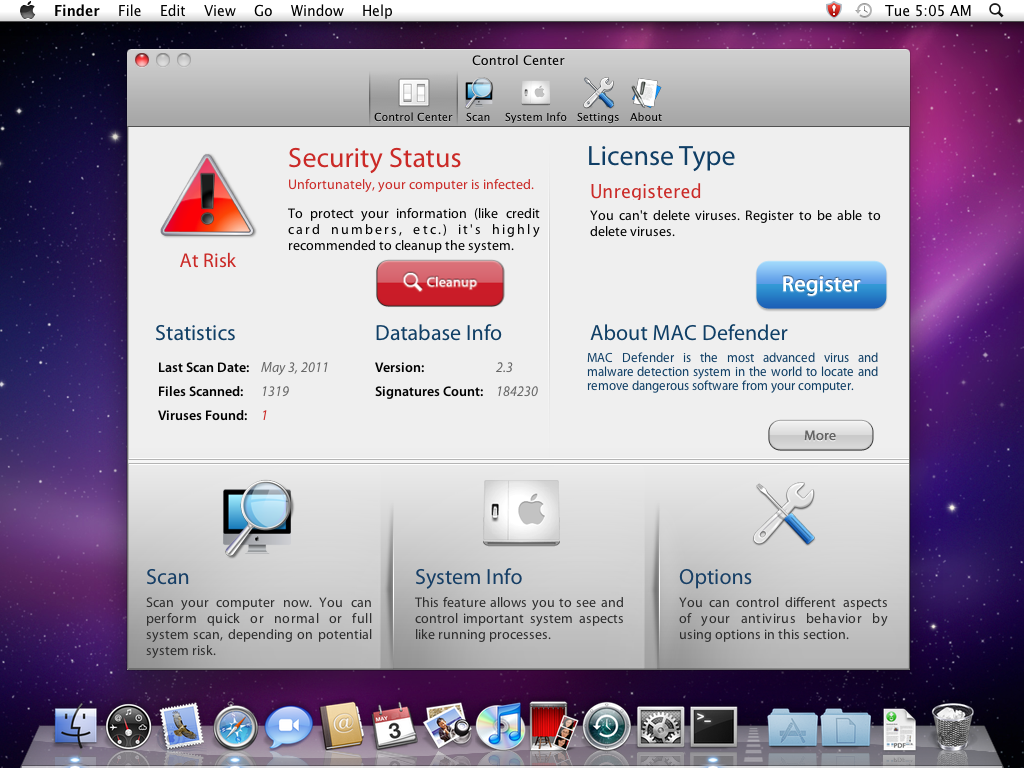Open the System Info toolbar icon
Viewport: 1024px width, 768px height.
[x=536, y=100]
